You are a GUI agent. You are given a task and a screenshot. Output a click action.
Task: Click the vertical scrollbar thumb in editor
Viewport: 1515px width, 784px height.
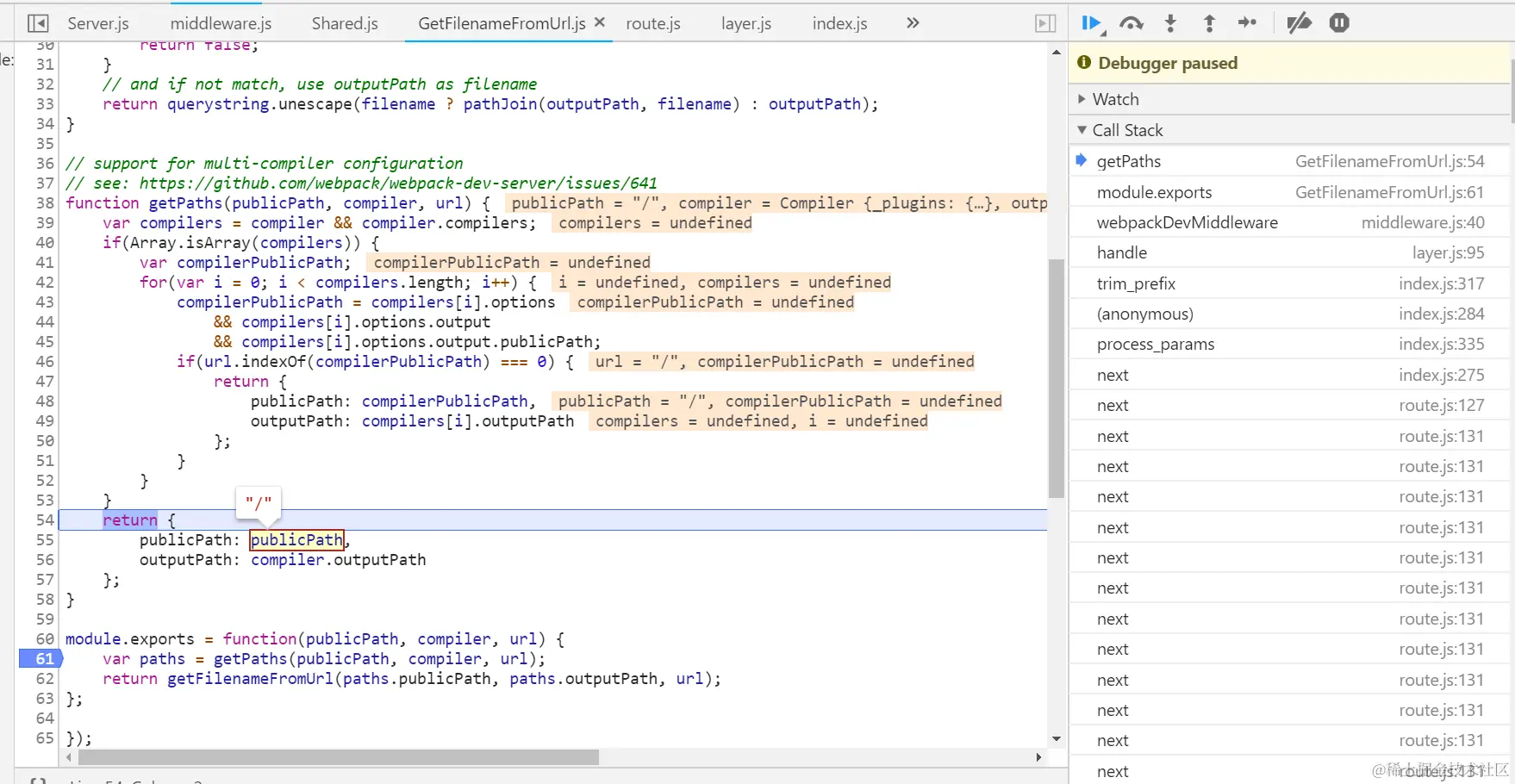1057,378
